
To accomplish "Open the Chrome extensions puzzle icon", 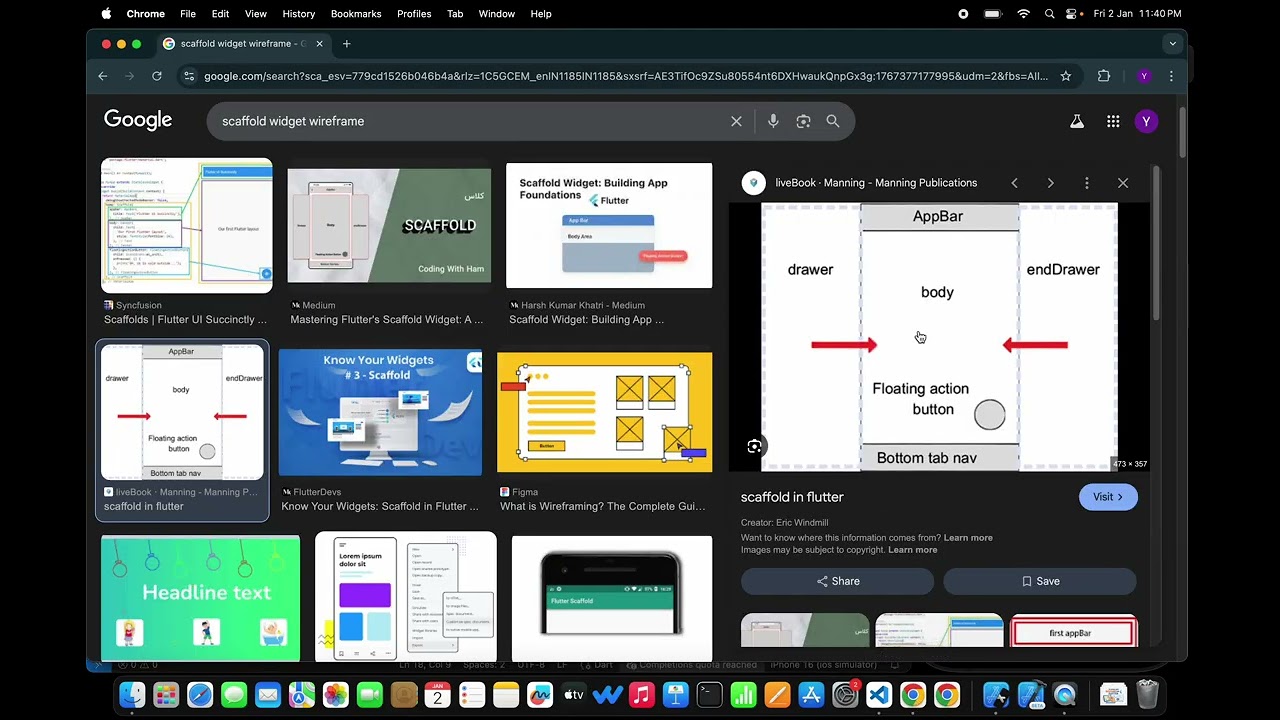I will pos(1104,76).
